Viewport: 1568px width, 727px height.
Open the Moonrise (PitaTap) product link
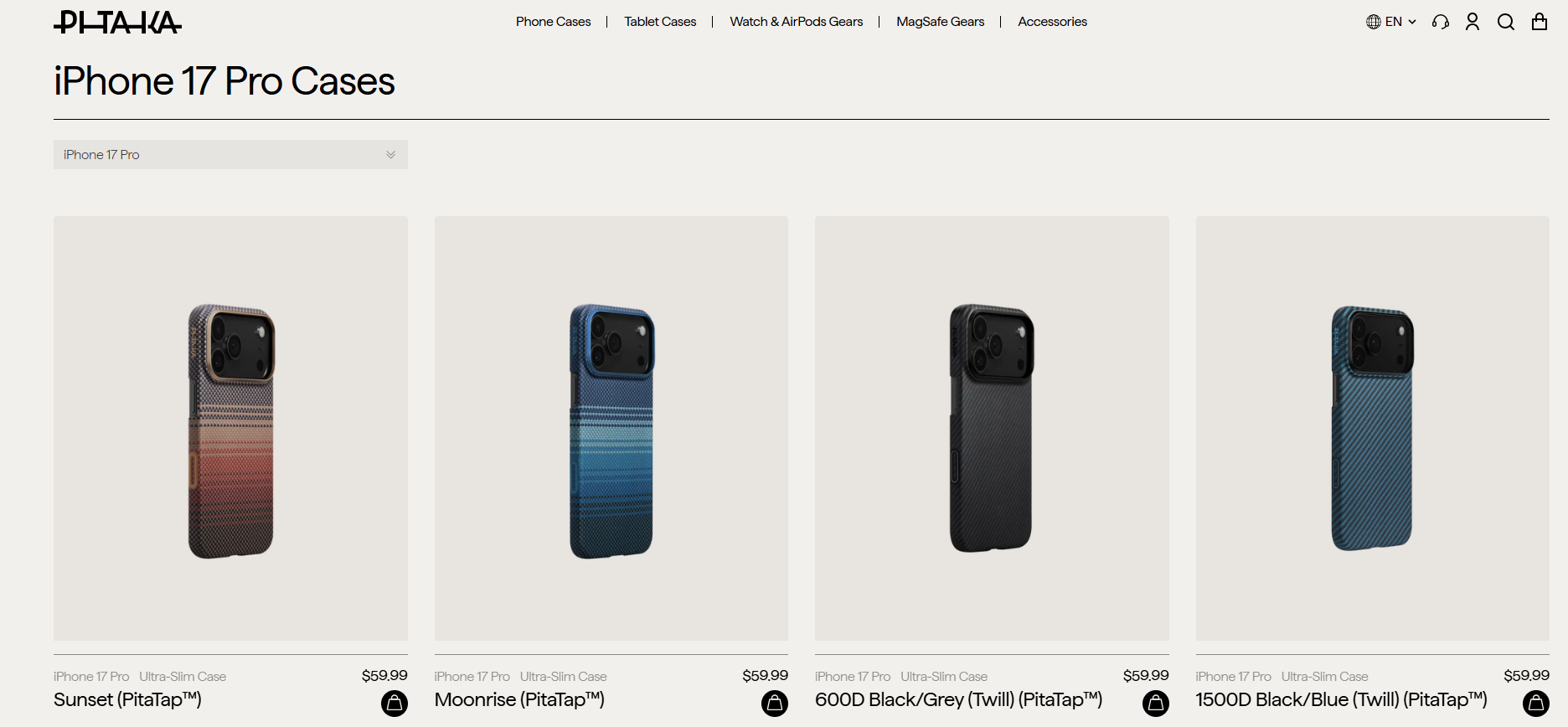point(519,699)
